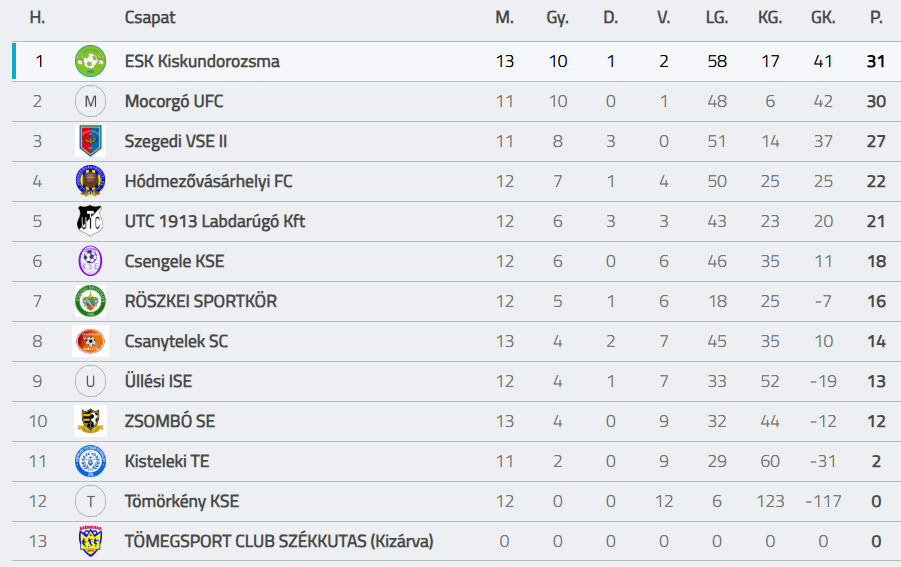The width and height of the screenshot is (901, 567).
Task: Click the P. points column header
Action: pyautogui.click(x=876, y=18)
